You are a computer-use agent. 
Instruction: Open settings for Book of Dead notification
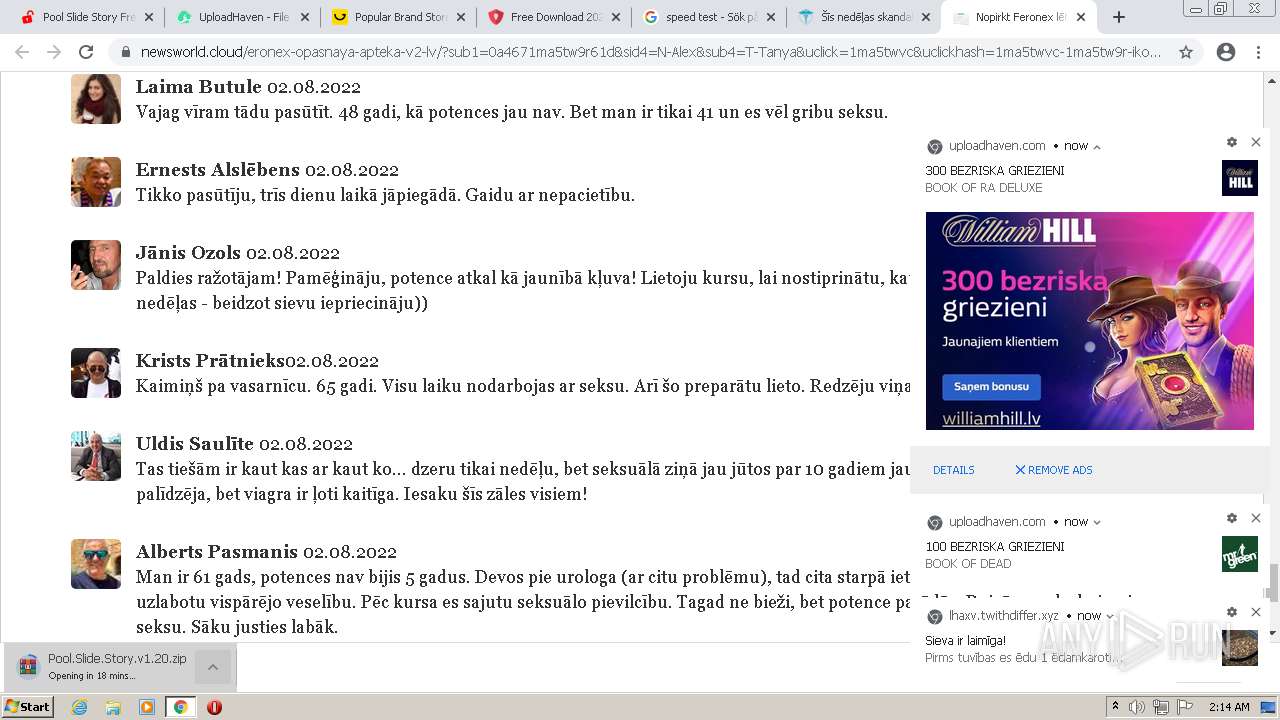coord(1232,518)
